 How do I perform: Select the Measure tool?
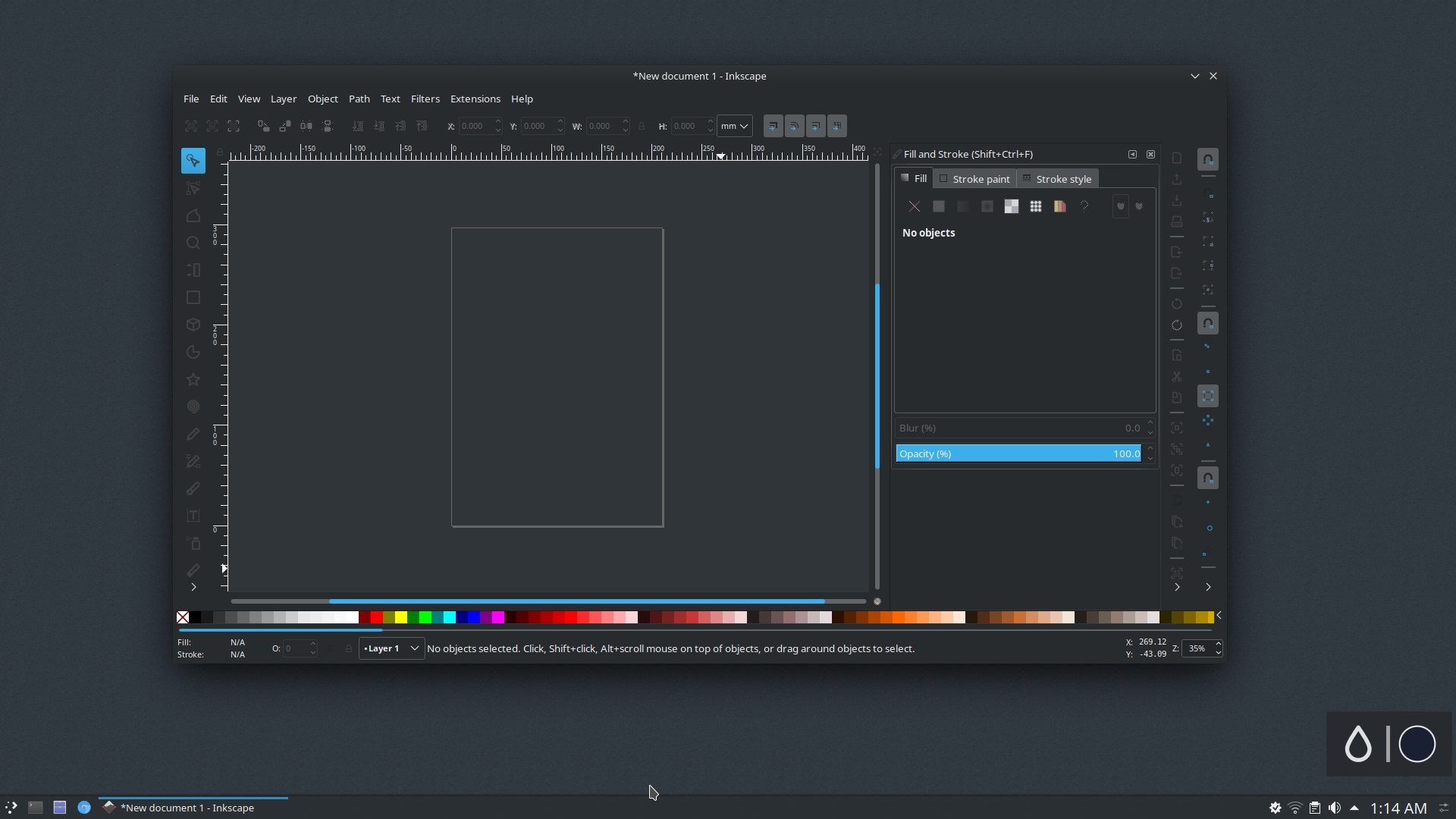coord(193,270)
